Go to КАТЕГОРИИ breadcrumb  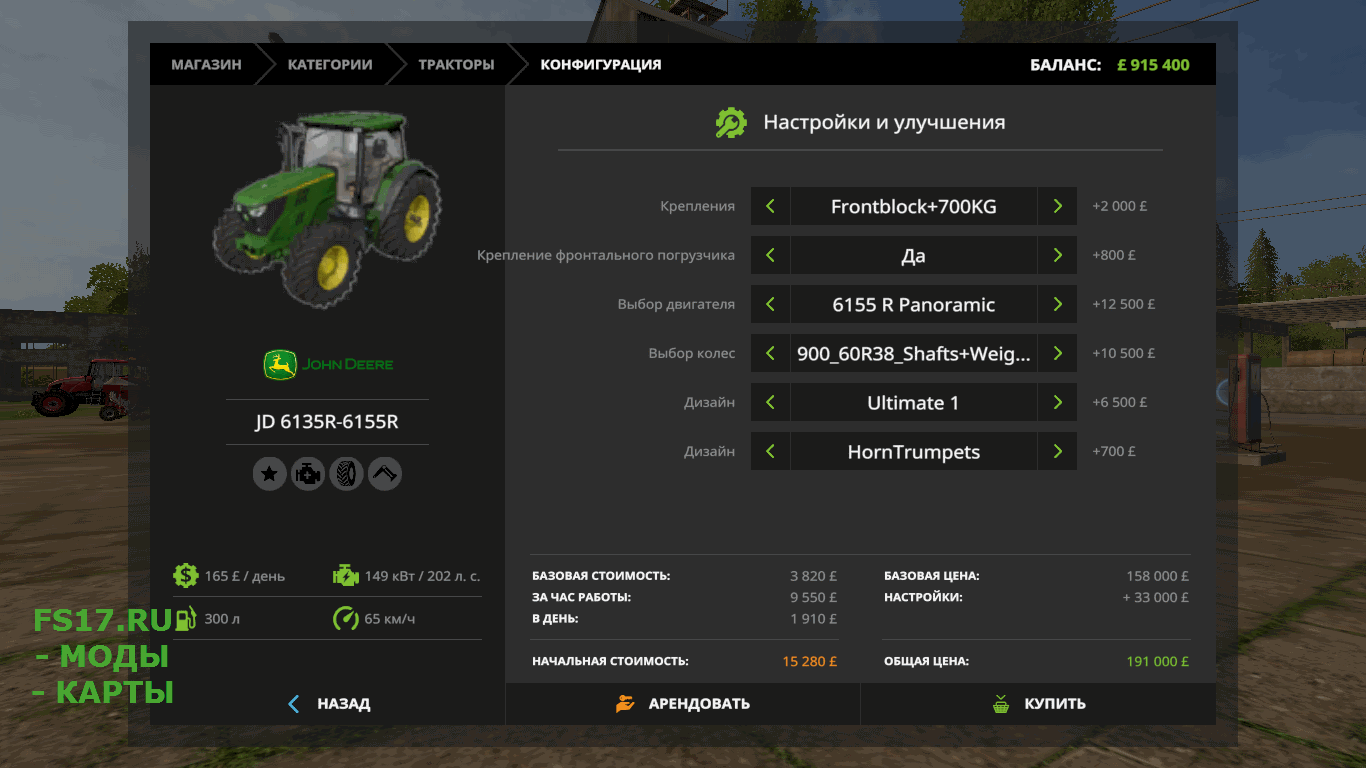coord(330,64)
